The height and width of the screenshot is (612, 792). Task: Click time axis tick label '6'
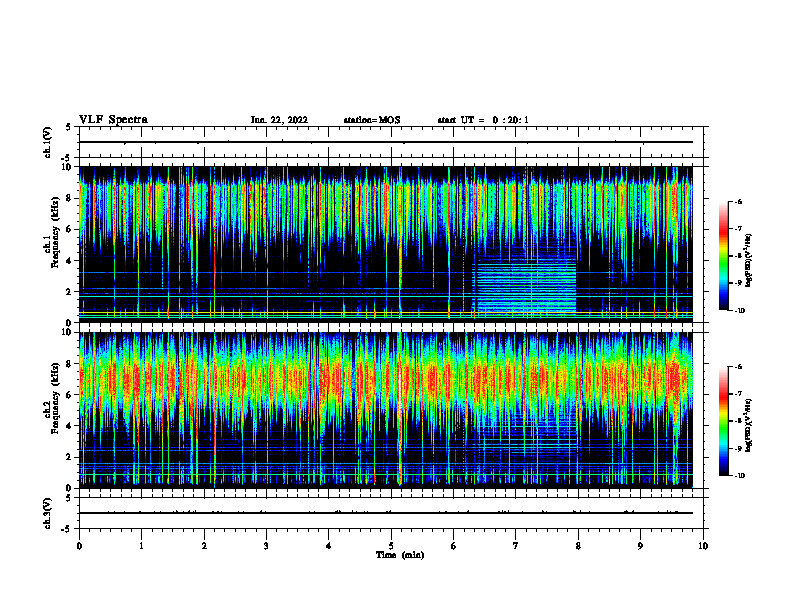[454, 546]
